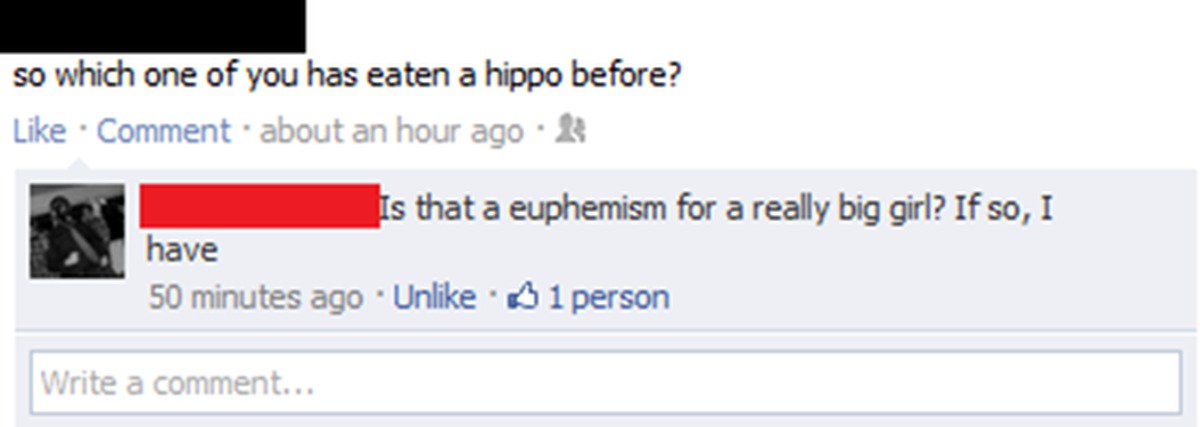Click the word 'have' in the comment
This screenshot has width=1200, height=427.
pos(182,249)
